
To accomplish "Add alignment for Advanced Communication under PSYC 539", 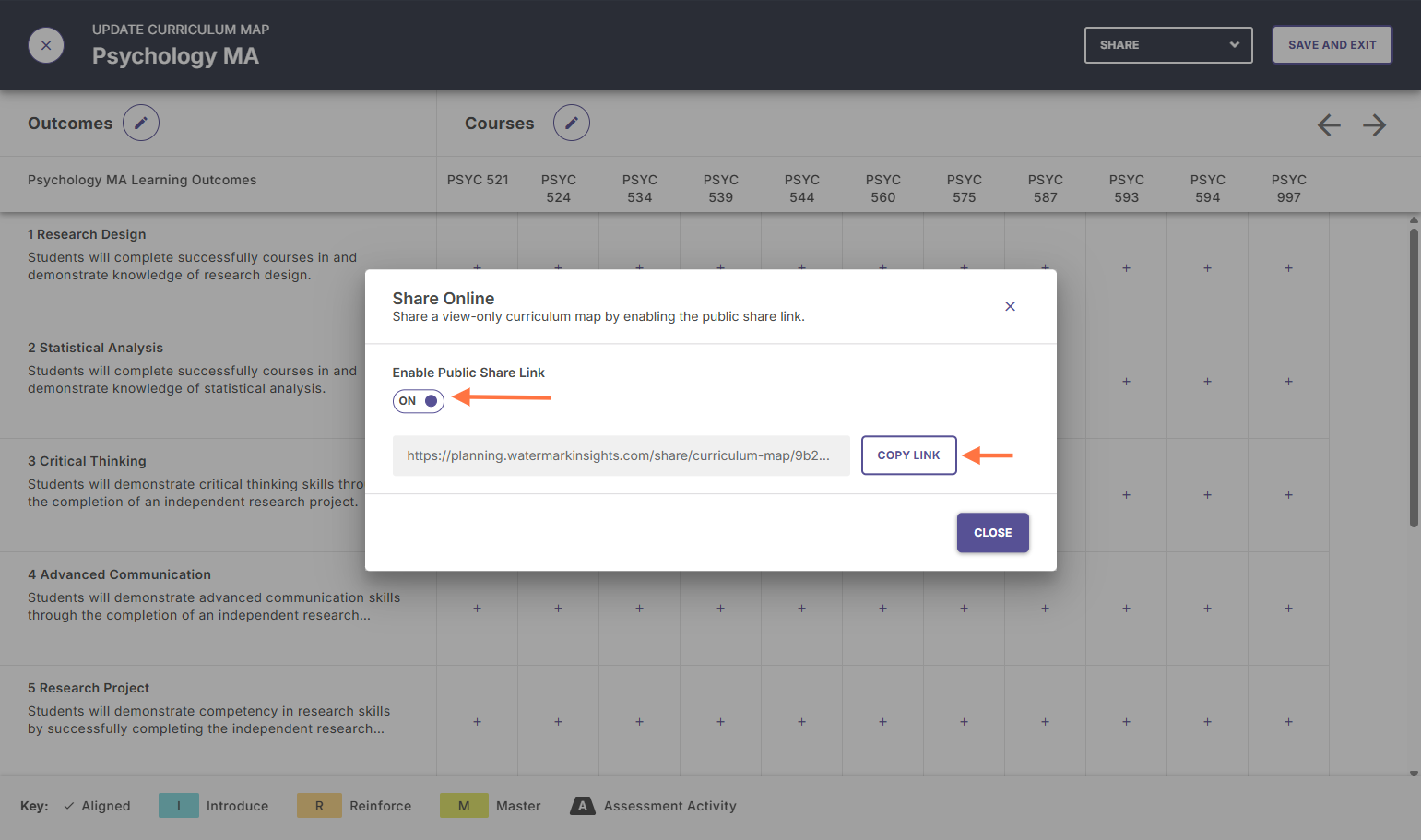I will coord(720,609).
